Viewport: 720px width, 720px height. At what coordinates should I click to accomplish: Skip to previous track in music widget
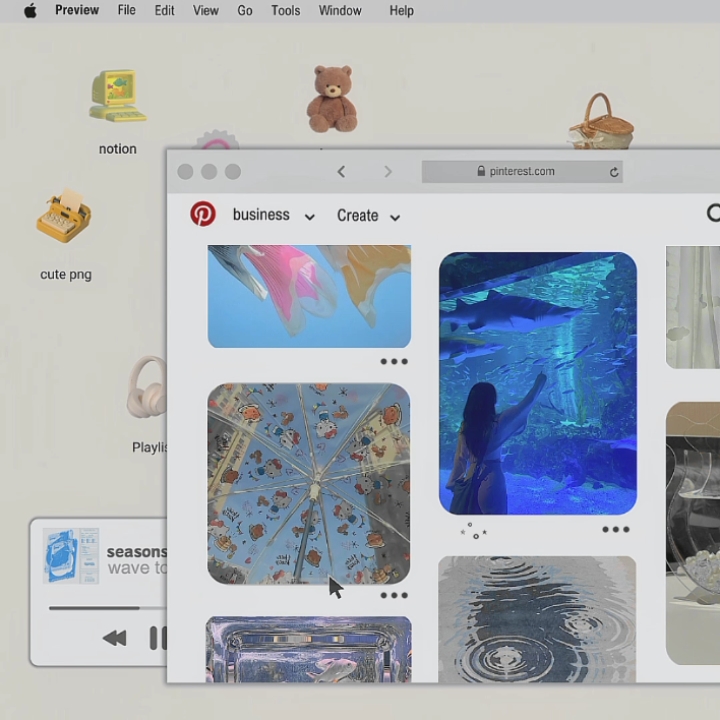(115, 638)
